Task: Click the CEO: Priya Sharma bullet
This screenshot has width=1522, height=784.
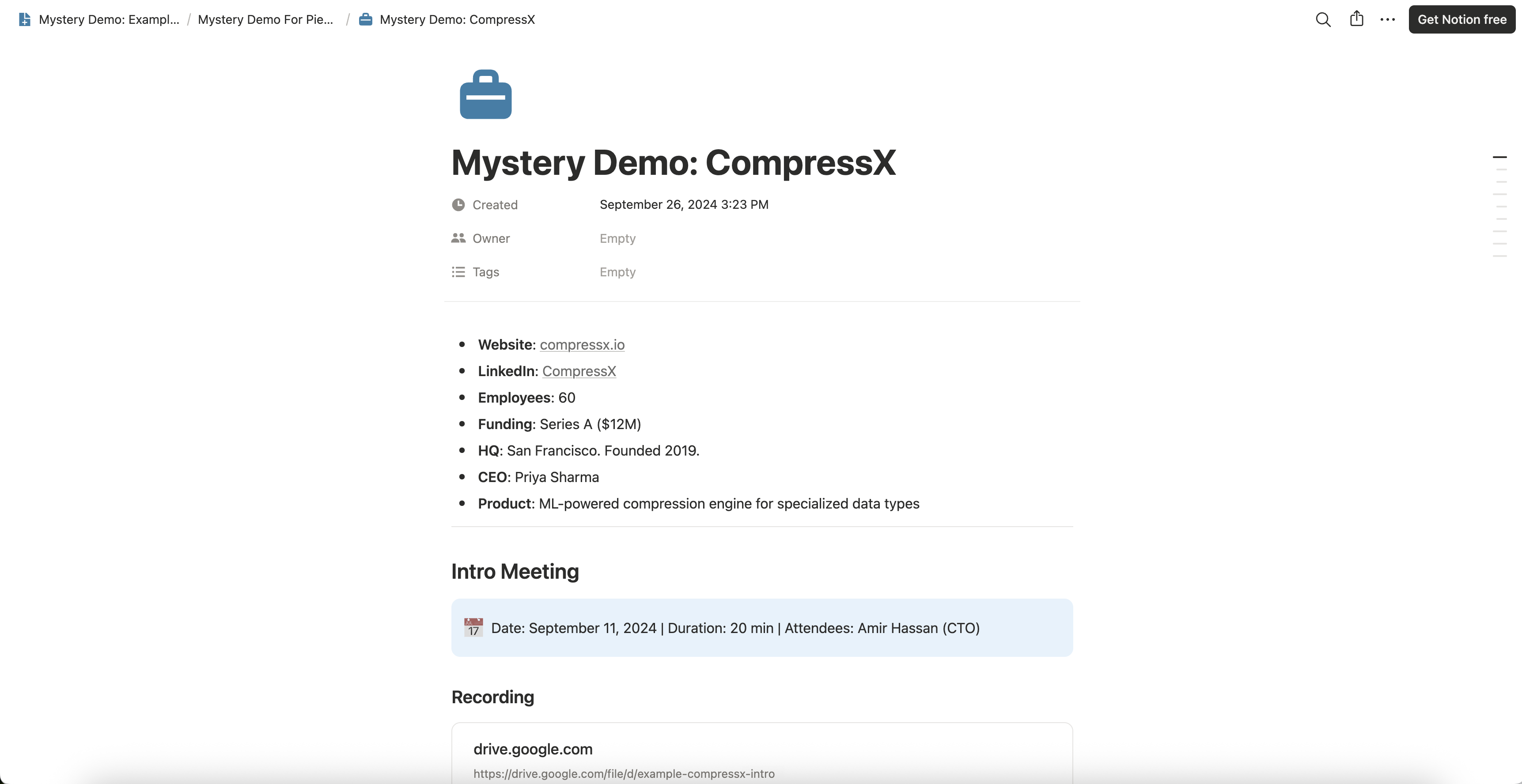Action: 538,478
